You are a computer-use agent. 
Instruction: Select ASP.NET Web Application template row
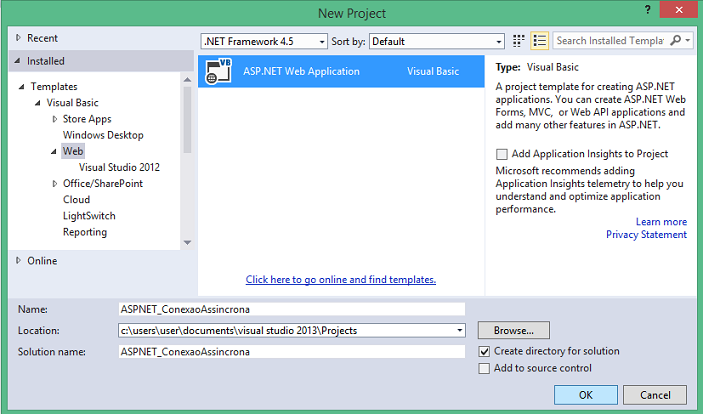coord(341,71)
